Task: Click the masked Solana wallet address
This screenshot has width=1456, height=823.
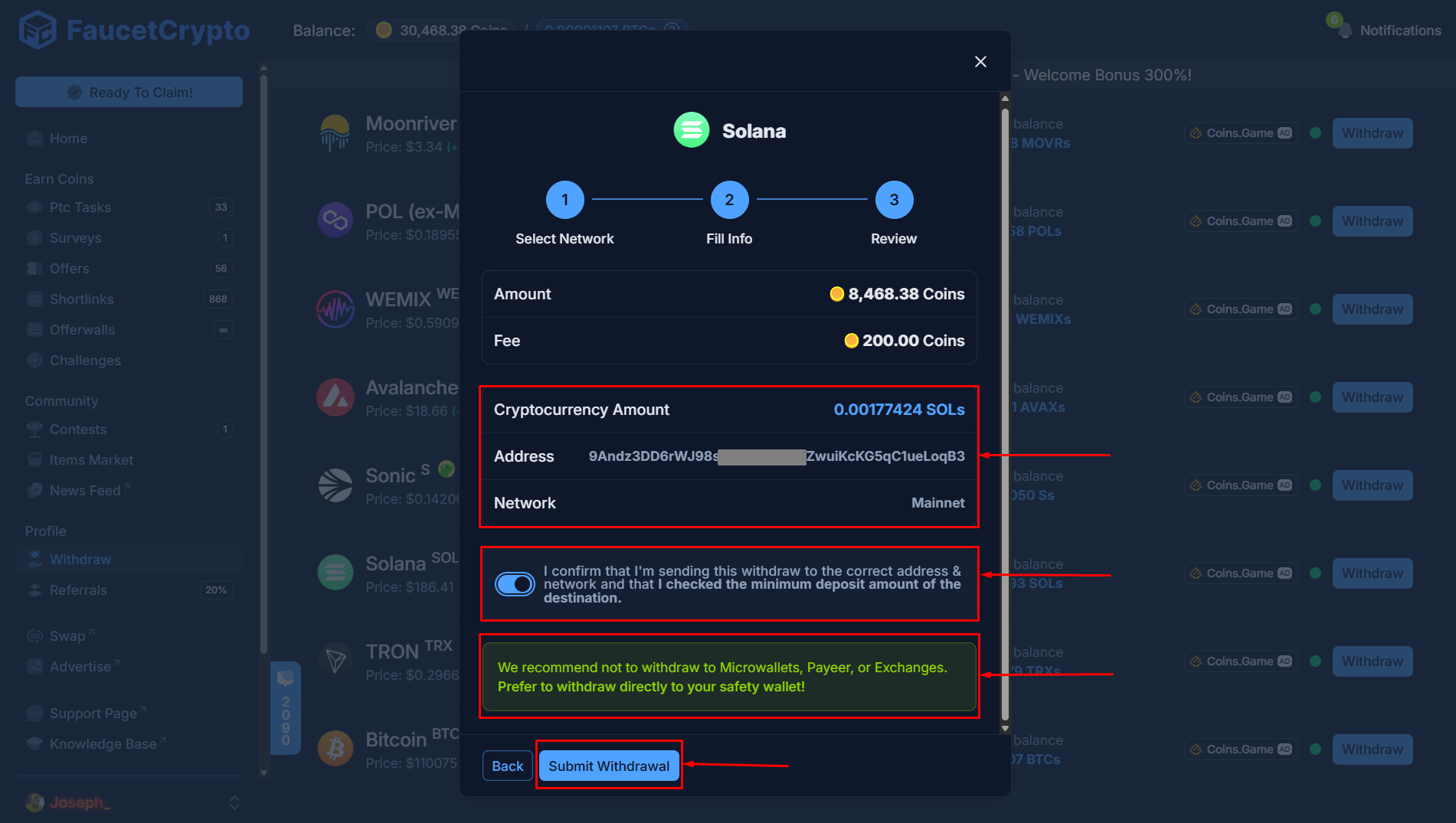Action: click(777, 456)
